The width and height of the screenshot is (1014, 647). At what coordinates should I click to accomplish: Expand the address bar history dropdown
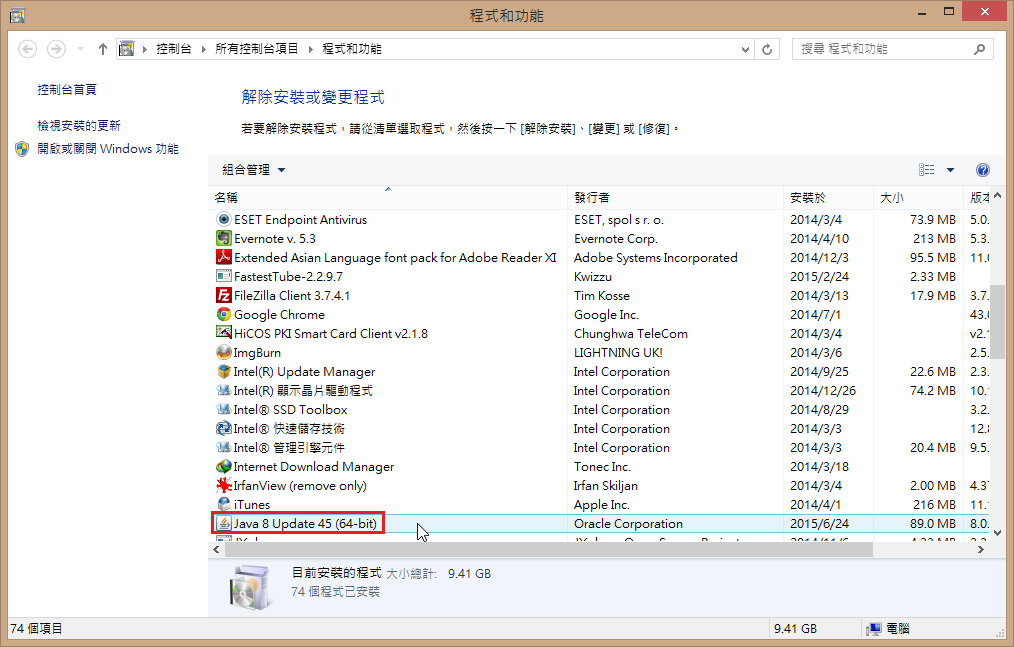745,49
